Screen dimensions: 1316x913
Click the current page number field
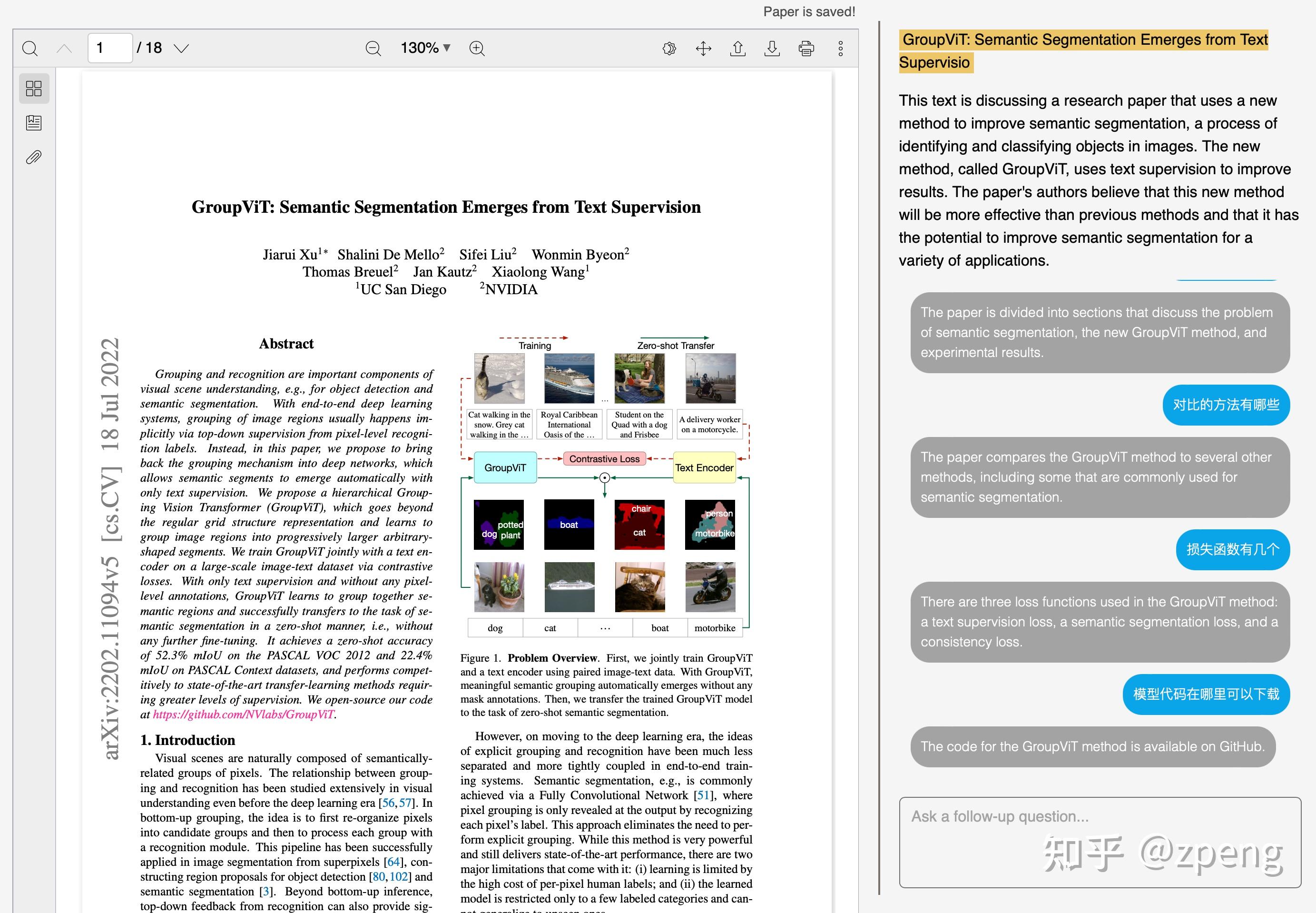(110, 48)
